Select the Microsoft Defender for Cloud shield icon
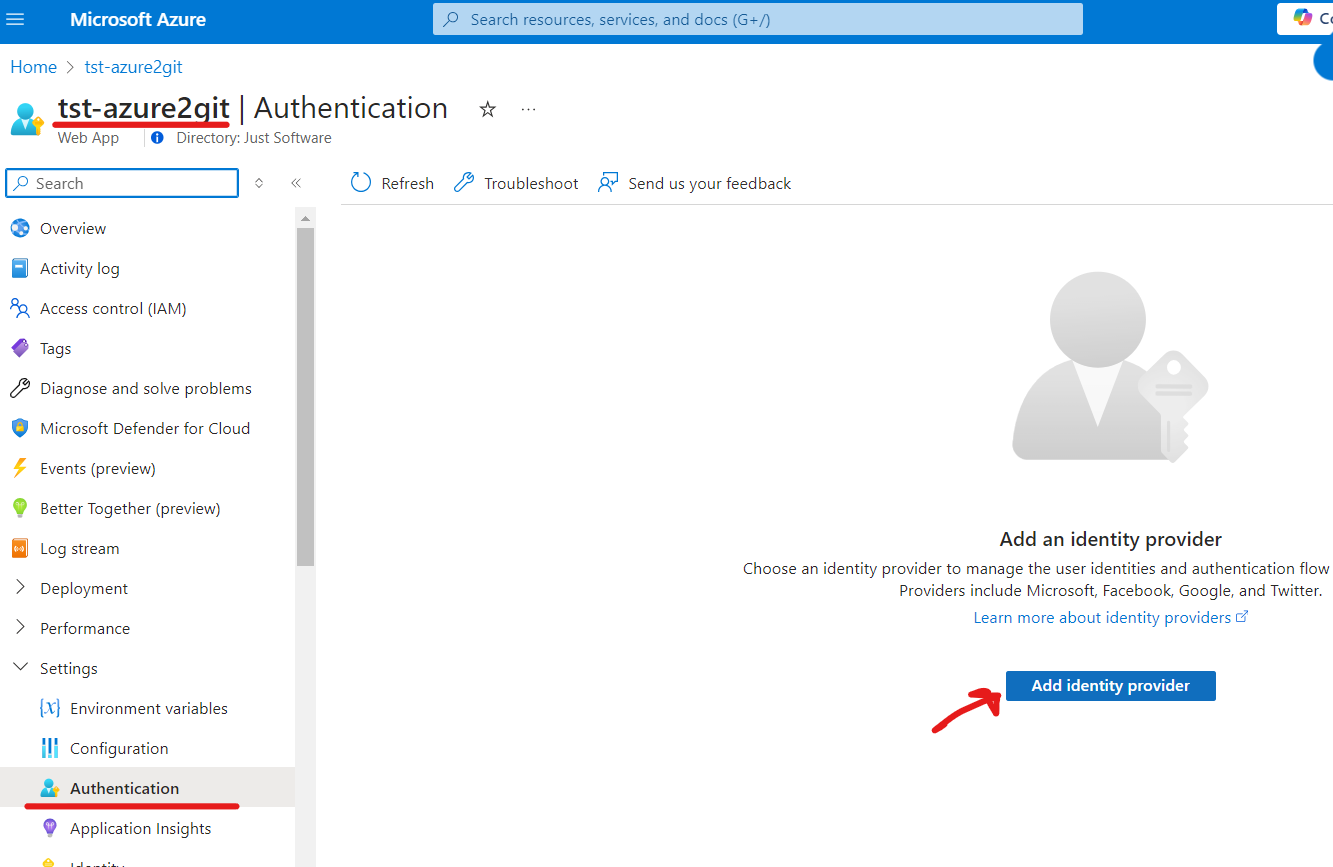 [20, 428]
